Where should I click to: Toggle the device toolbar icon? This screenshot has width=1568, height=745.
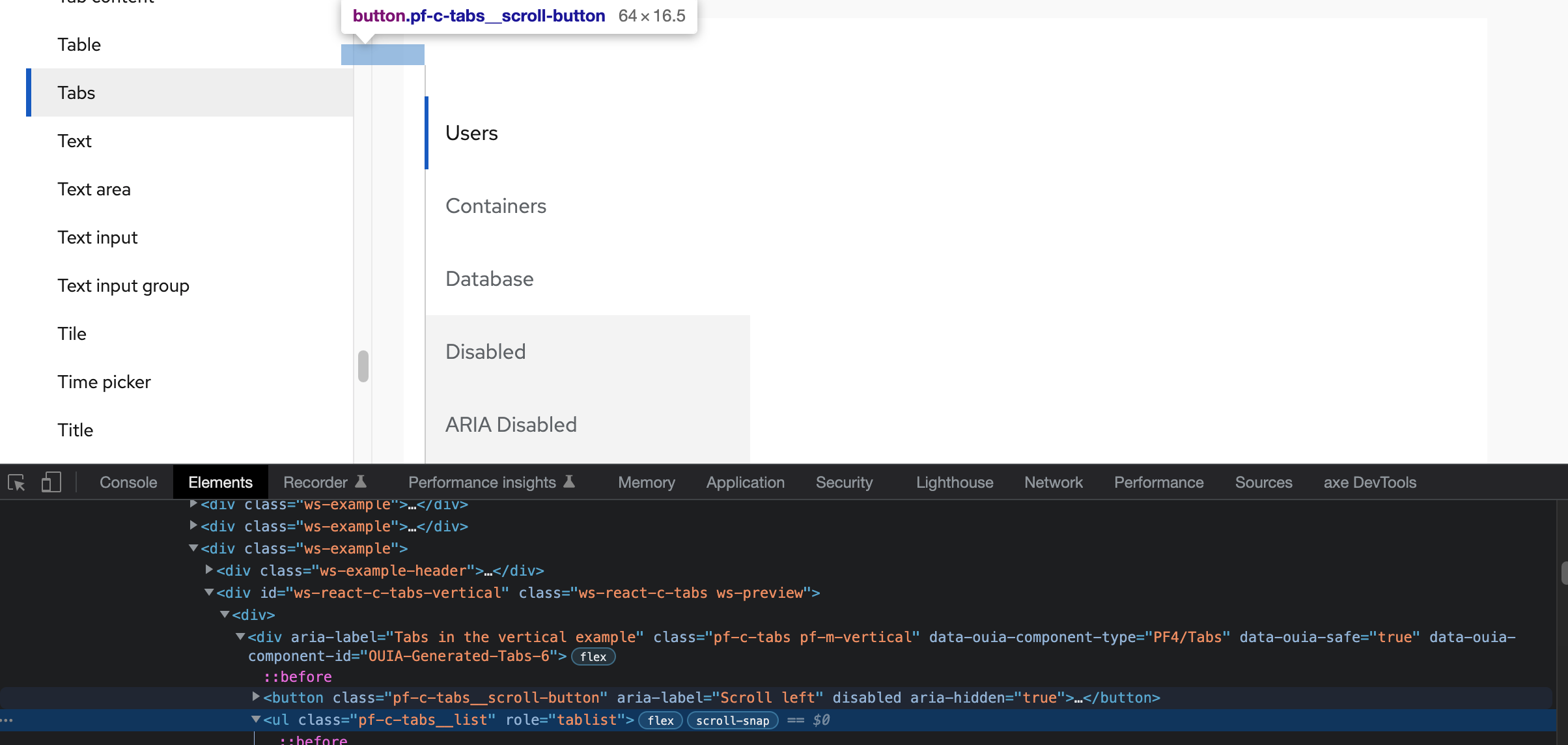pyautogui.click(x=51, y=483)
